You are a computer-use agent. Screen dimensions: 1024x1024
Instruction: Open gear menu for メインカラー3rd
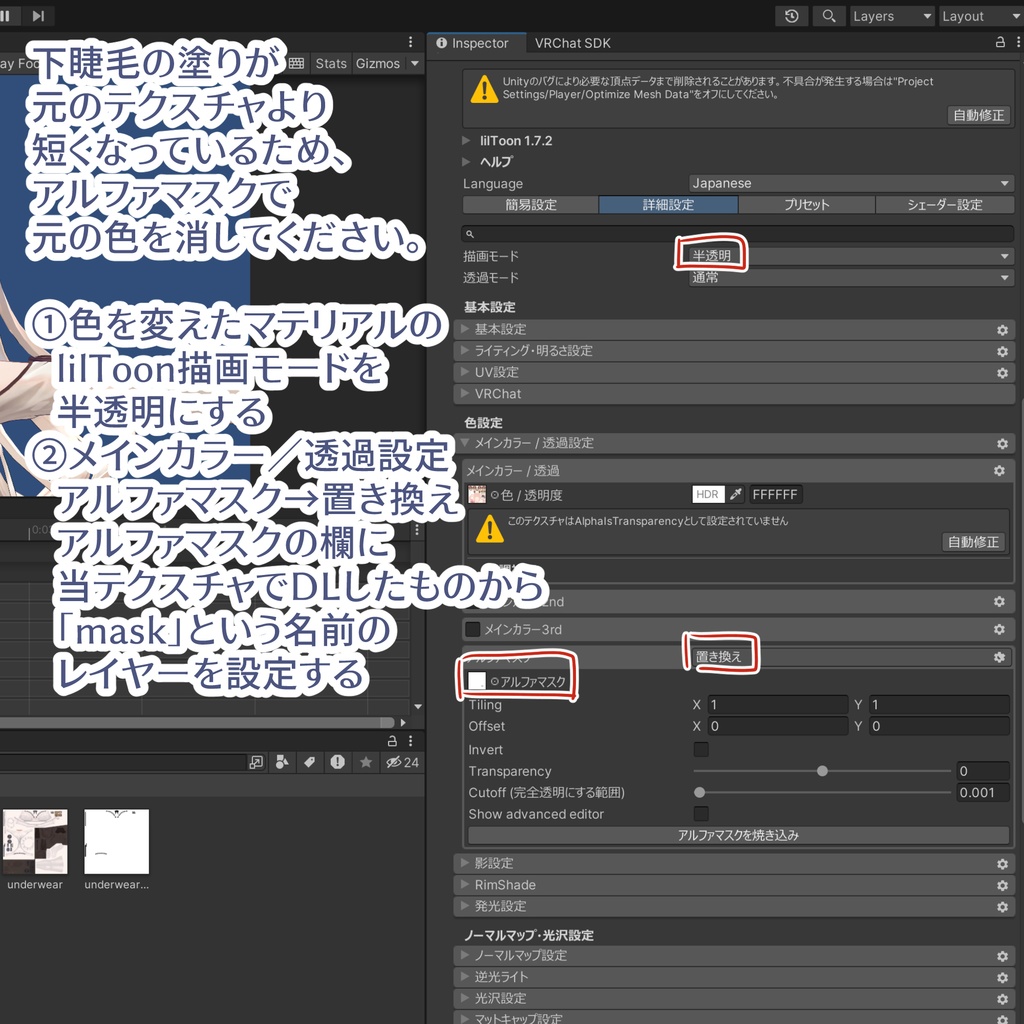(999, 630)
